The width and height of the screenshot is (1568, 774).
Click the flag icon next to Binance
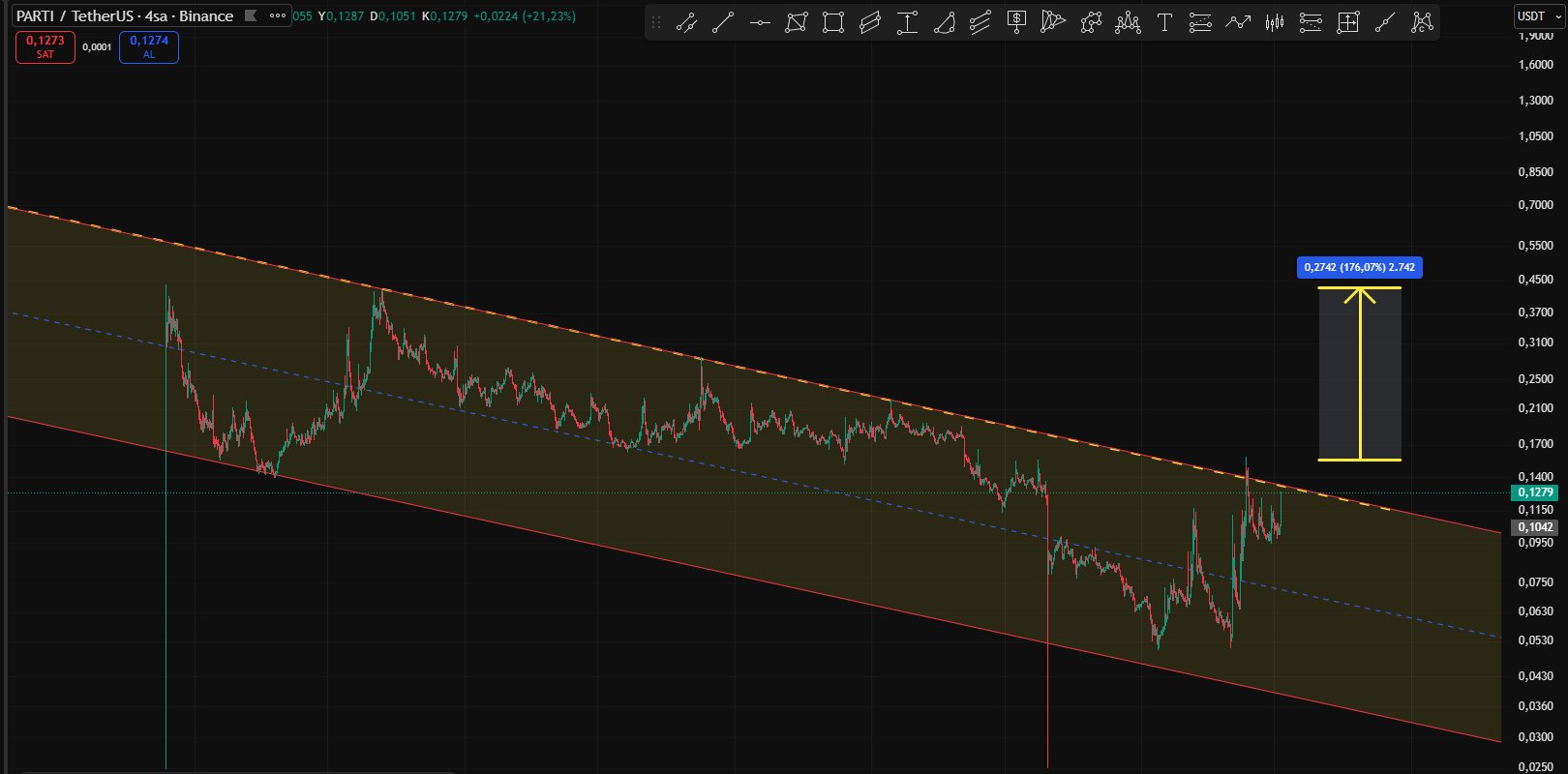coord(251,15)
